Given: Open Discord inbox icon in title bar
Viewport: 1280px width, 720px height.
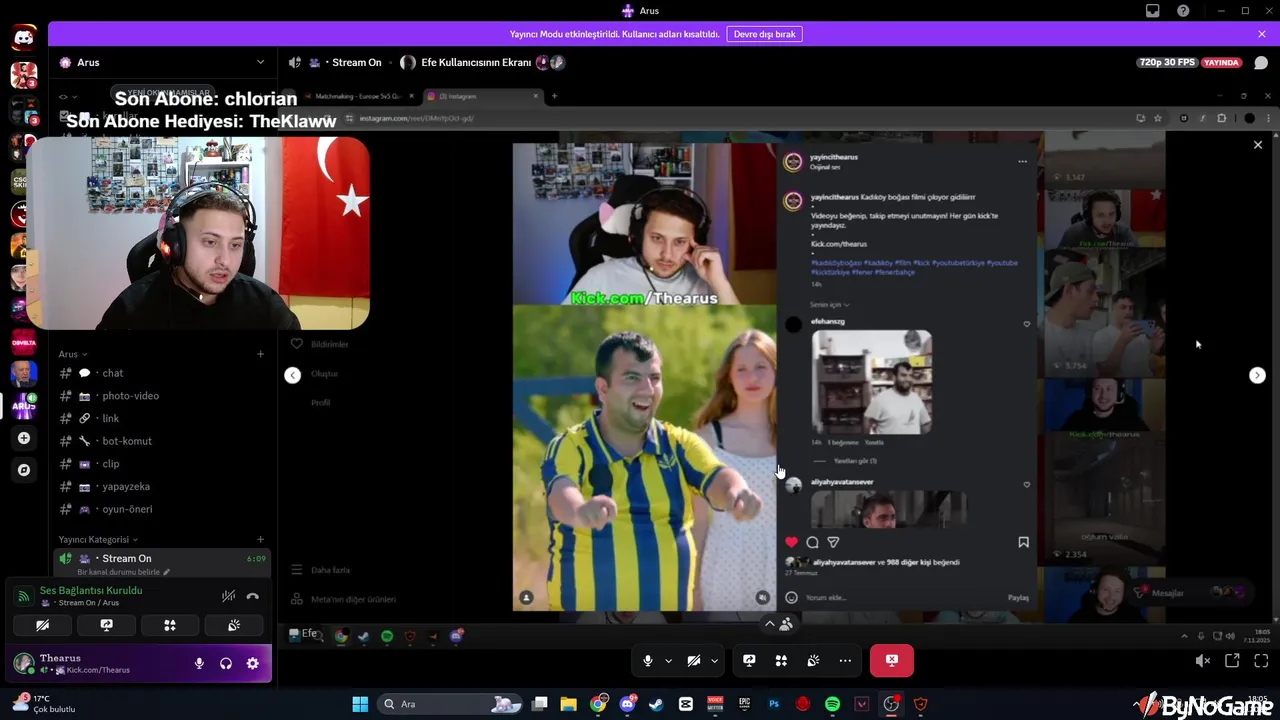Looking at the screenshot, I should [1153, 11].
